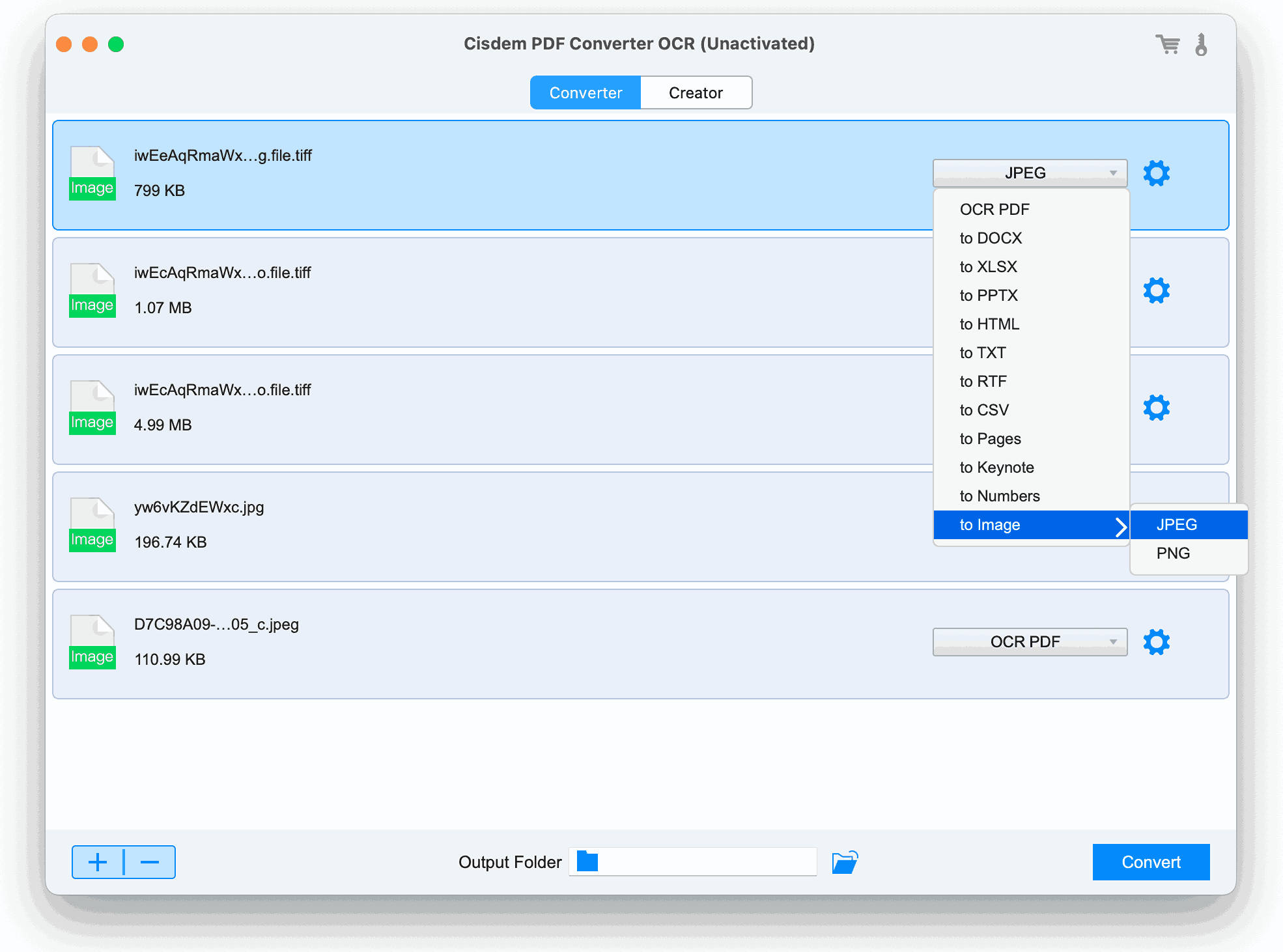This screenshot has width=1283, height=952.
Task: Select file name D7C98A09-…05_c.jpeg
Action: (x=216, y=624)
